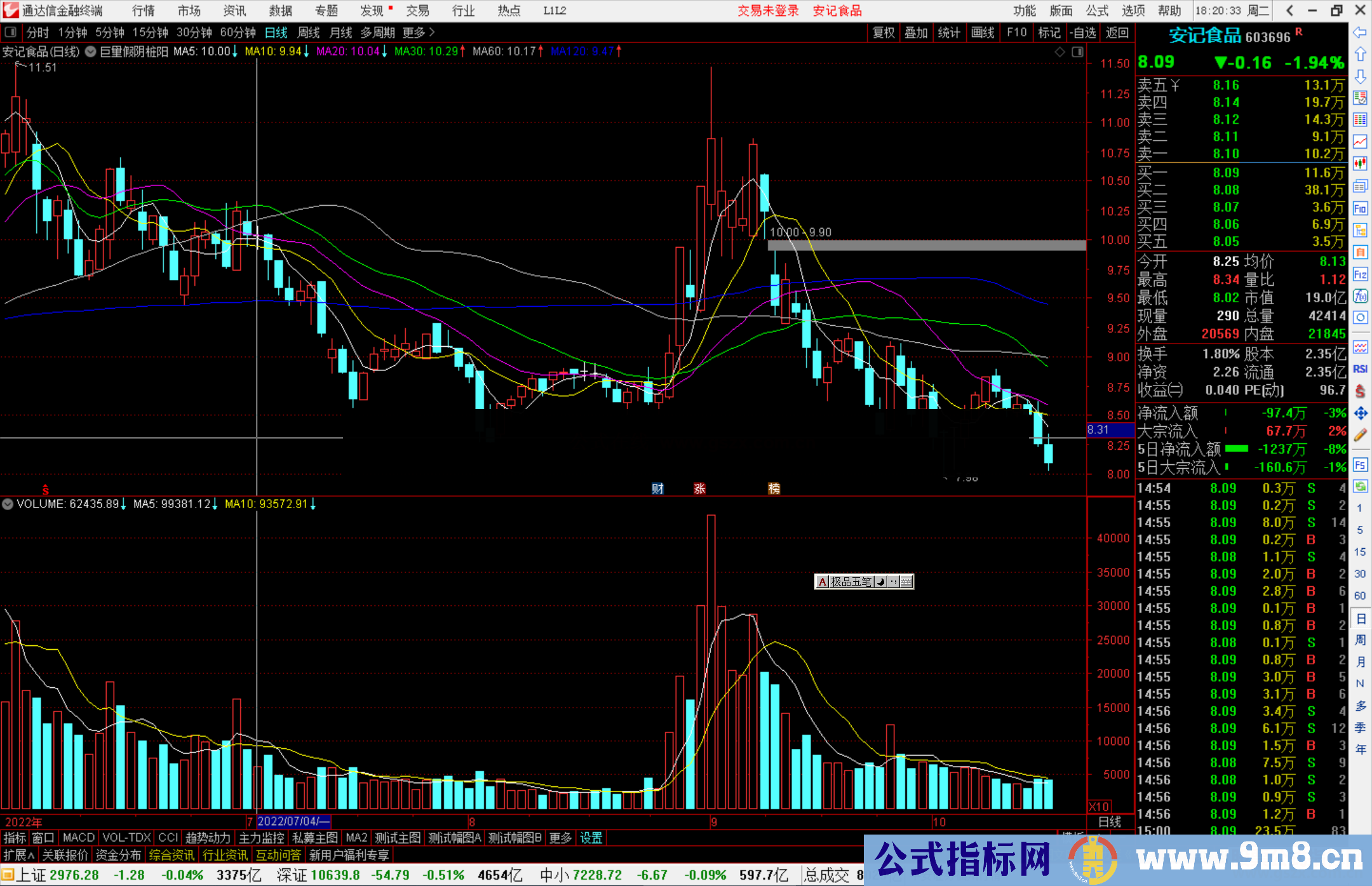Click the formula f(x) sidebar icon
Screen dimensions: 1372x886
[1360, 296]
